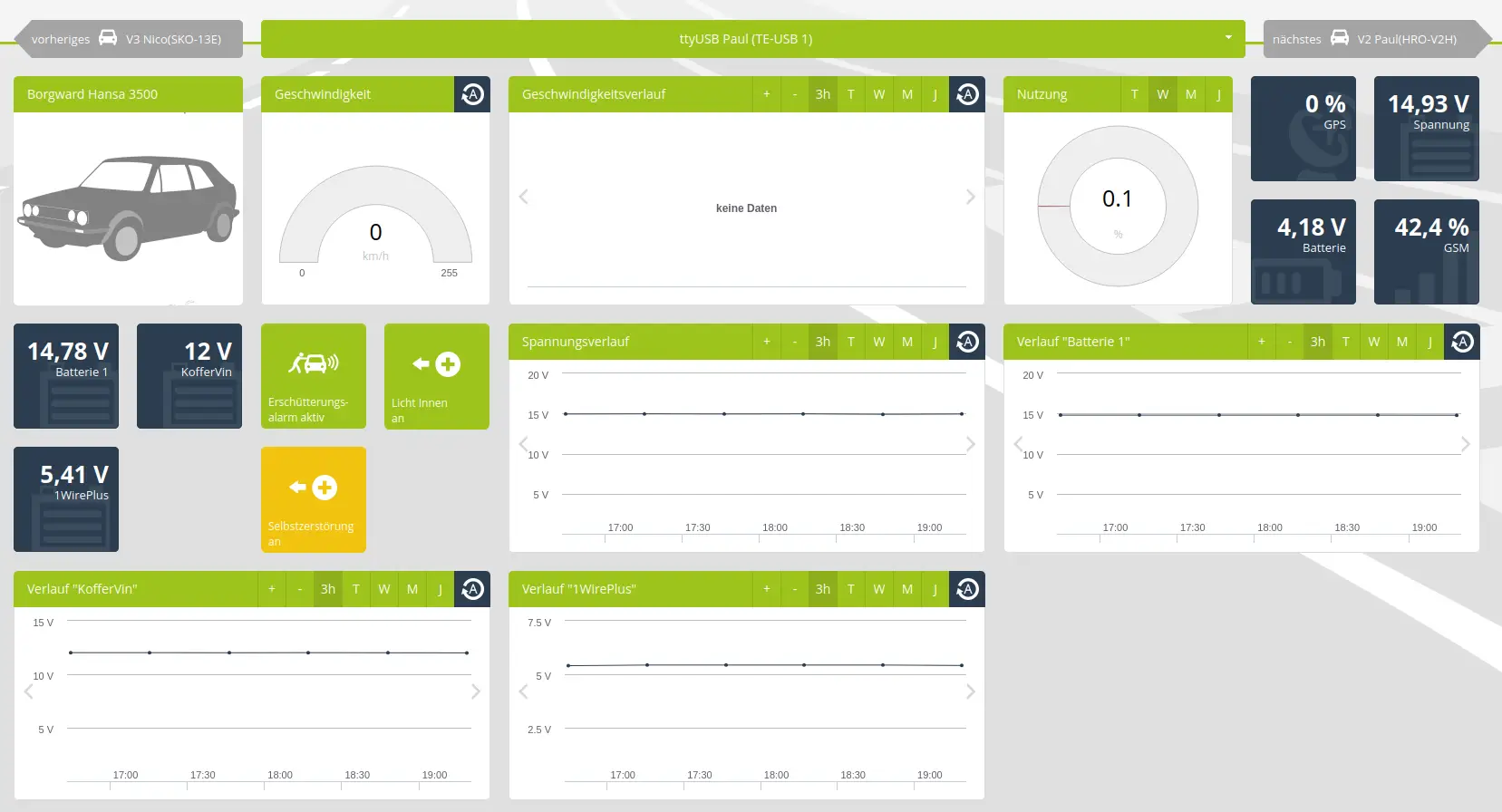Screen dimensions: 1502x812
Task: Go to next vehicle V2 Paul
Action: [x=1373, y=39]
